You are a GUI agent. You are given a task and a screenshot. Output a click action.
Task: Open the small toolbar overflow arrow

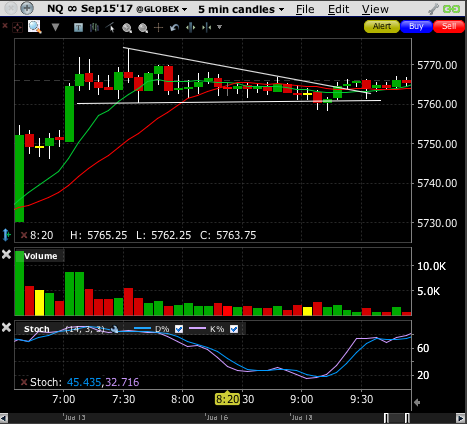point(219,27)
